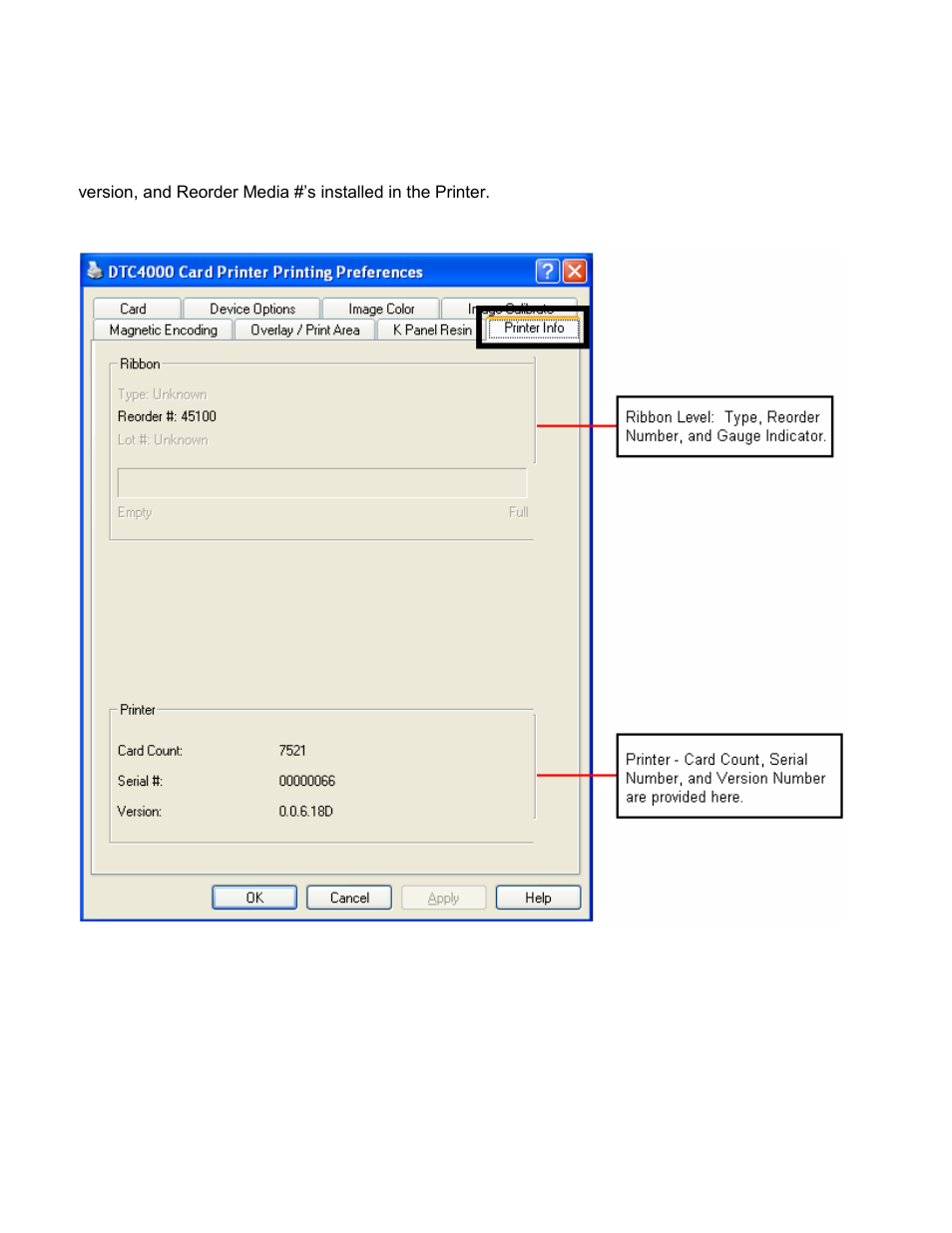Image resolution: width=952 pixels, height=1233 pixels.
Task: Click the Version value 0.0.6.18D
Action: click(305, 812)
